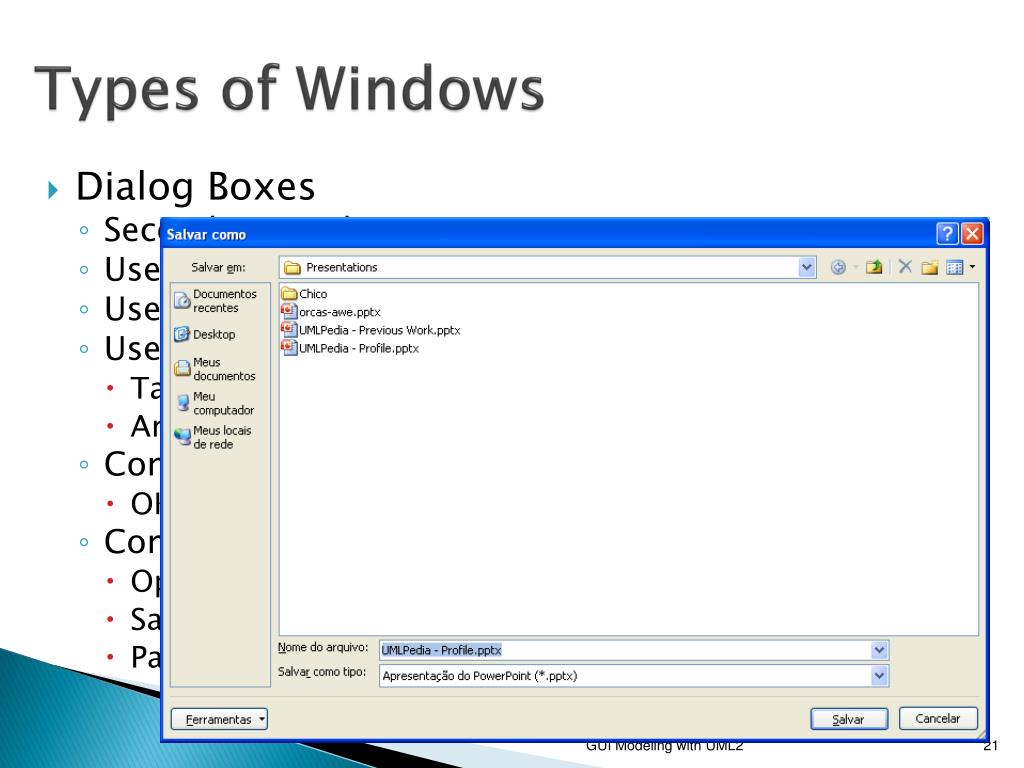Click the Help question mark button

click(x=947, y=234)
